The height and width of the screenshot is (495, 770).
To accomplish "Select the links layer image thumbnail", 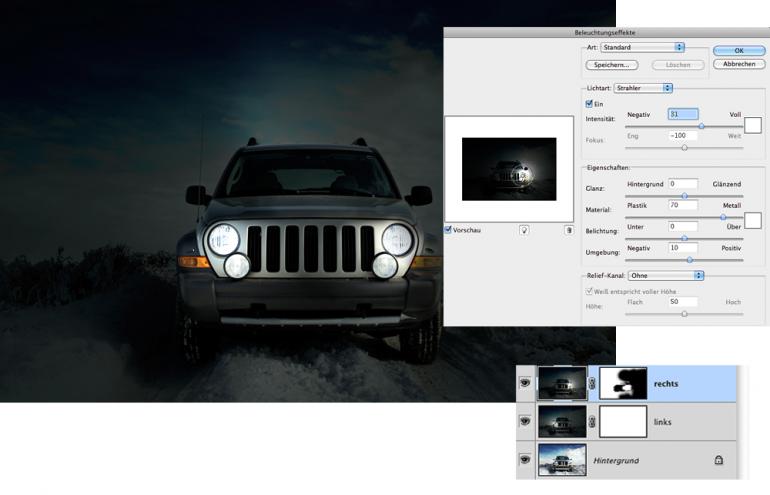I will 562,421.
